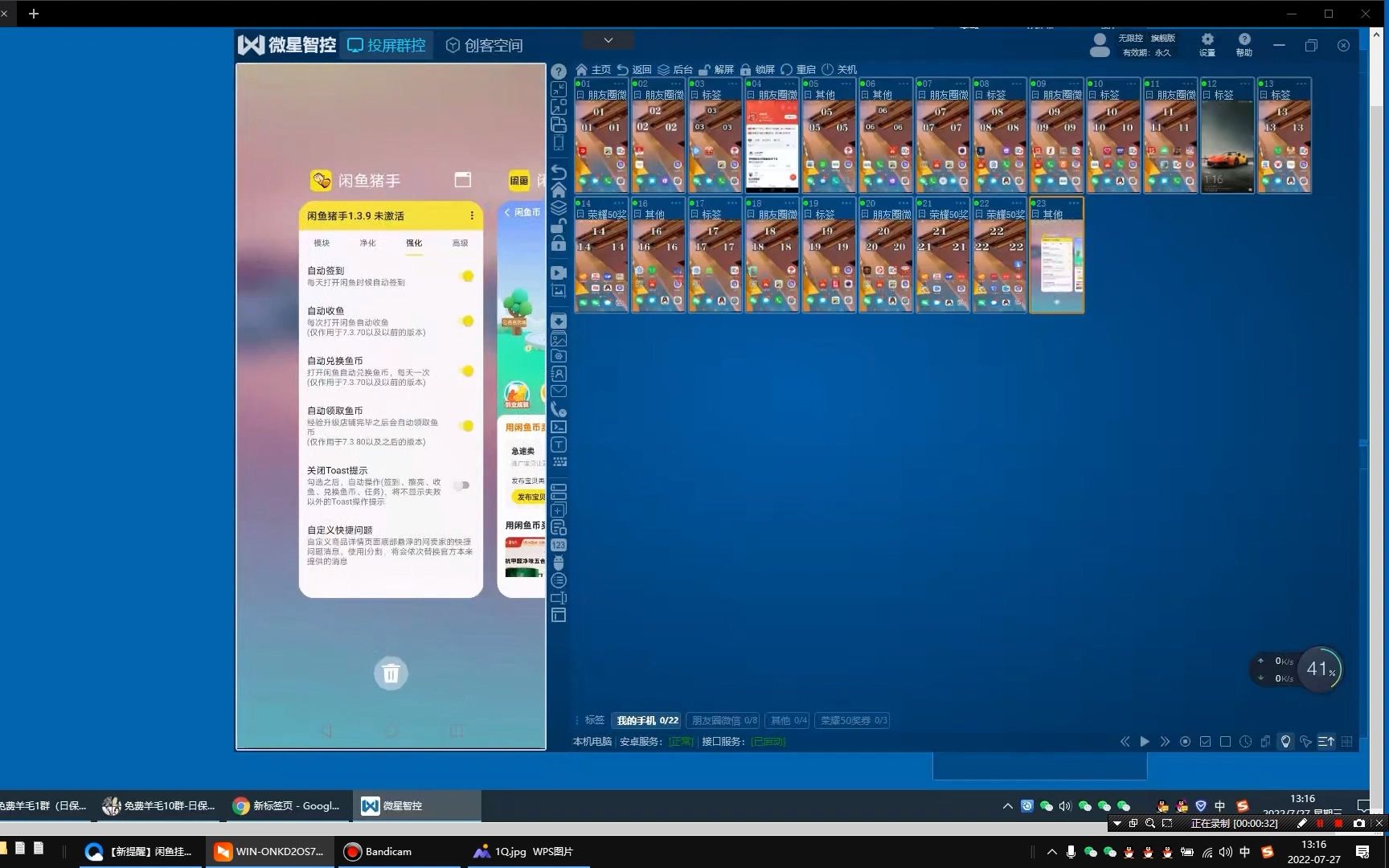Click the sidebar padlock lock icon
This screenshot has width=1389, height=868.
pos(559,244)
